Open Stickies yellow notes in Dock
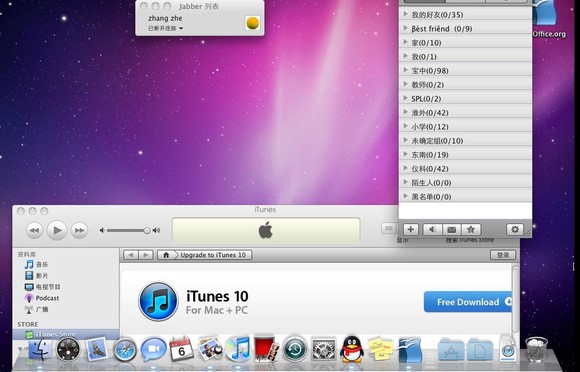The image size is (580, 372). click(381, 349)
